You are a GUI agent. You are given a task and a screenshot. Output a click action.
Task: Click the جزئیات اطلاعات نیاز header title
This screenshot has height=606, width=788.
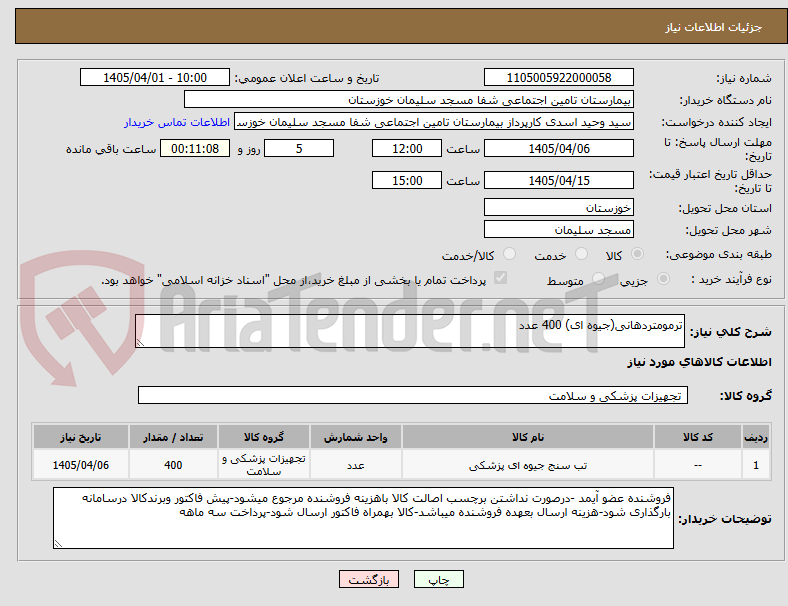coord(714,27)
